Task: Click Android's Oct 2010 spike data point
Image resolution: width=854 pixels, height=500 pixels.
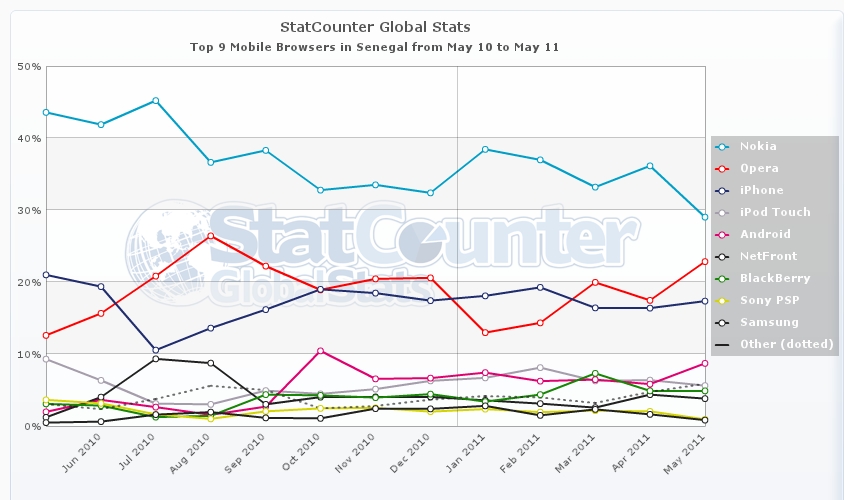Action: (x=320, y=351)
